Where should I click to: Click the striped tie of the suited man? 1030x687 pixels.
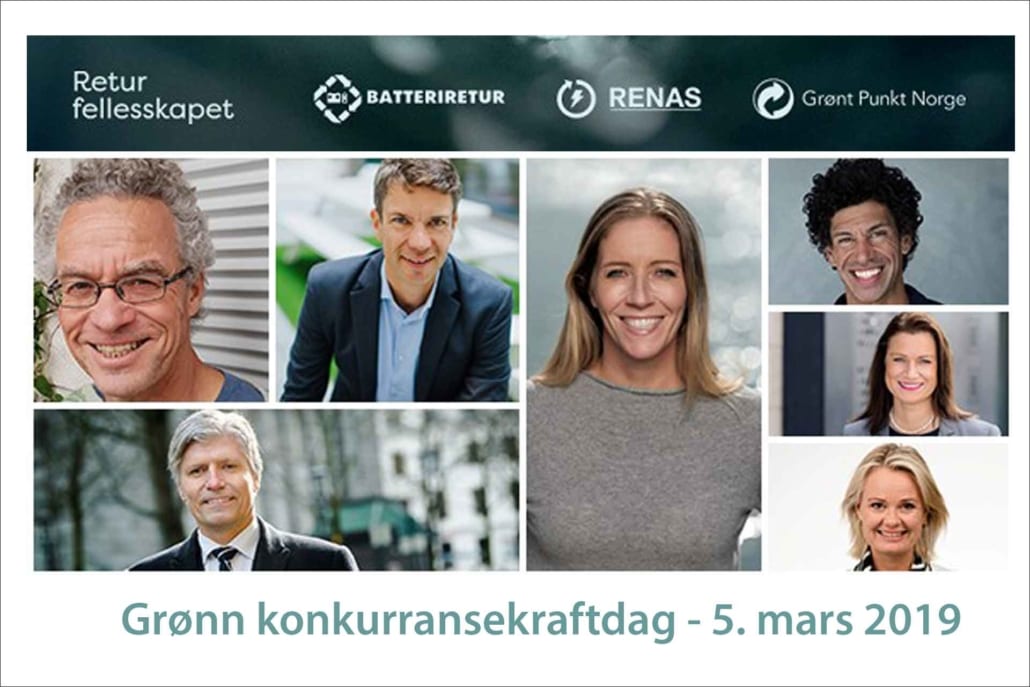pyautogui.click(x=223, y=558)
